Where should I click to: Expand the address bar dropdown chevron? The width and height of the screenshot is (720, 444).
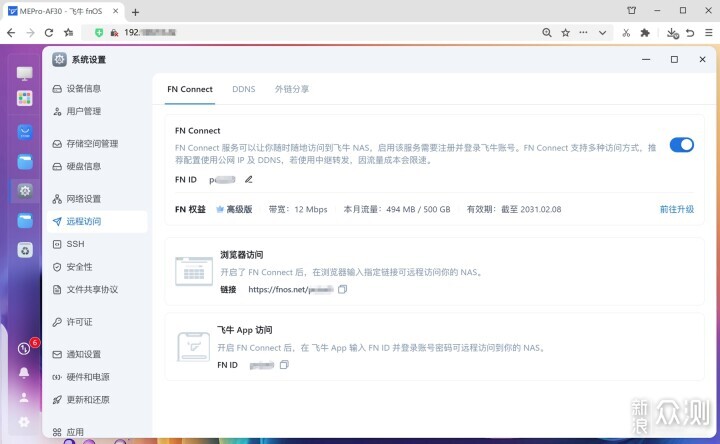[x=602, y=33]
